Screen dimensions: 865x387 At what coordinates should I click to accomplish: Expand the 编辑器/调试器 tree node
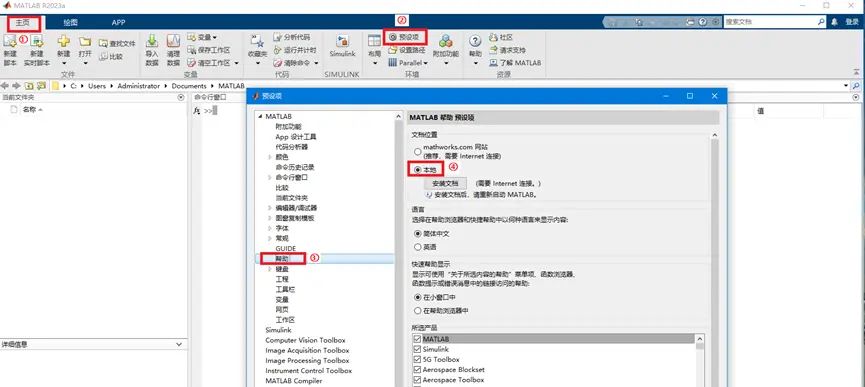pos(270,208)
